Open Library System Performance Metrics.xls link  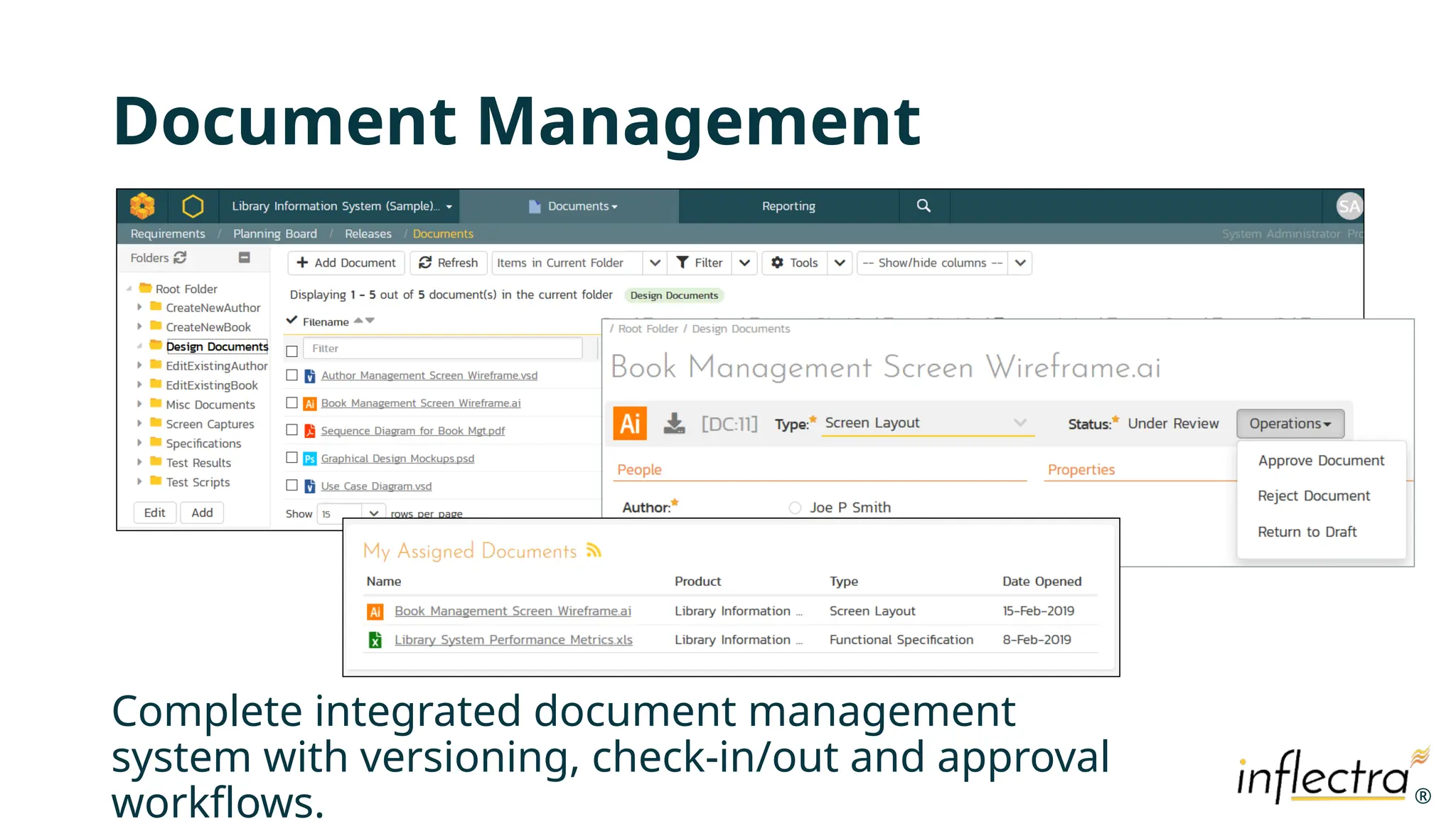click(x=513, y=640)
